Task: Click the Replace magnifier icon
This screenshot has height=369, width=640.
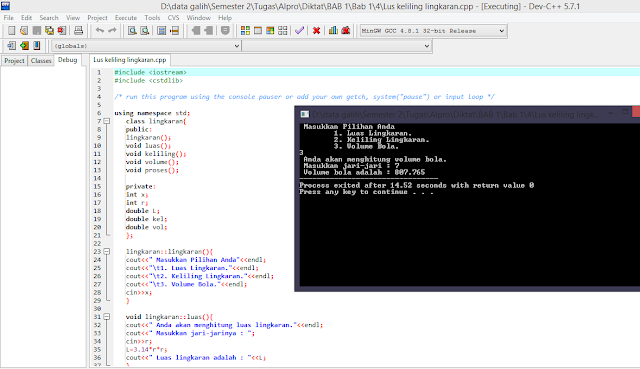Action: tap(145, 31)
